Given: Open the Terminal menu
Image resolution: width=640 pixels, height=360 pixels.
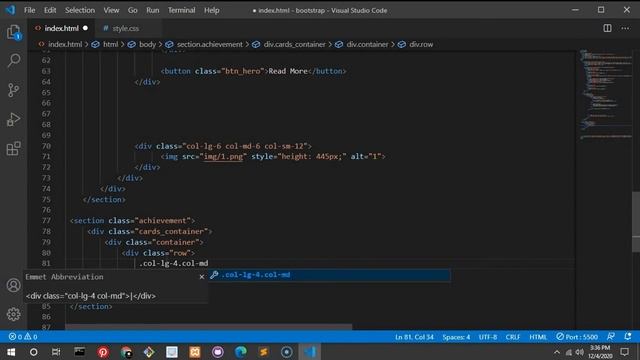Looking at the screenshot, I should tap(182, 10).
